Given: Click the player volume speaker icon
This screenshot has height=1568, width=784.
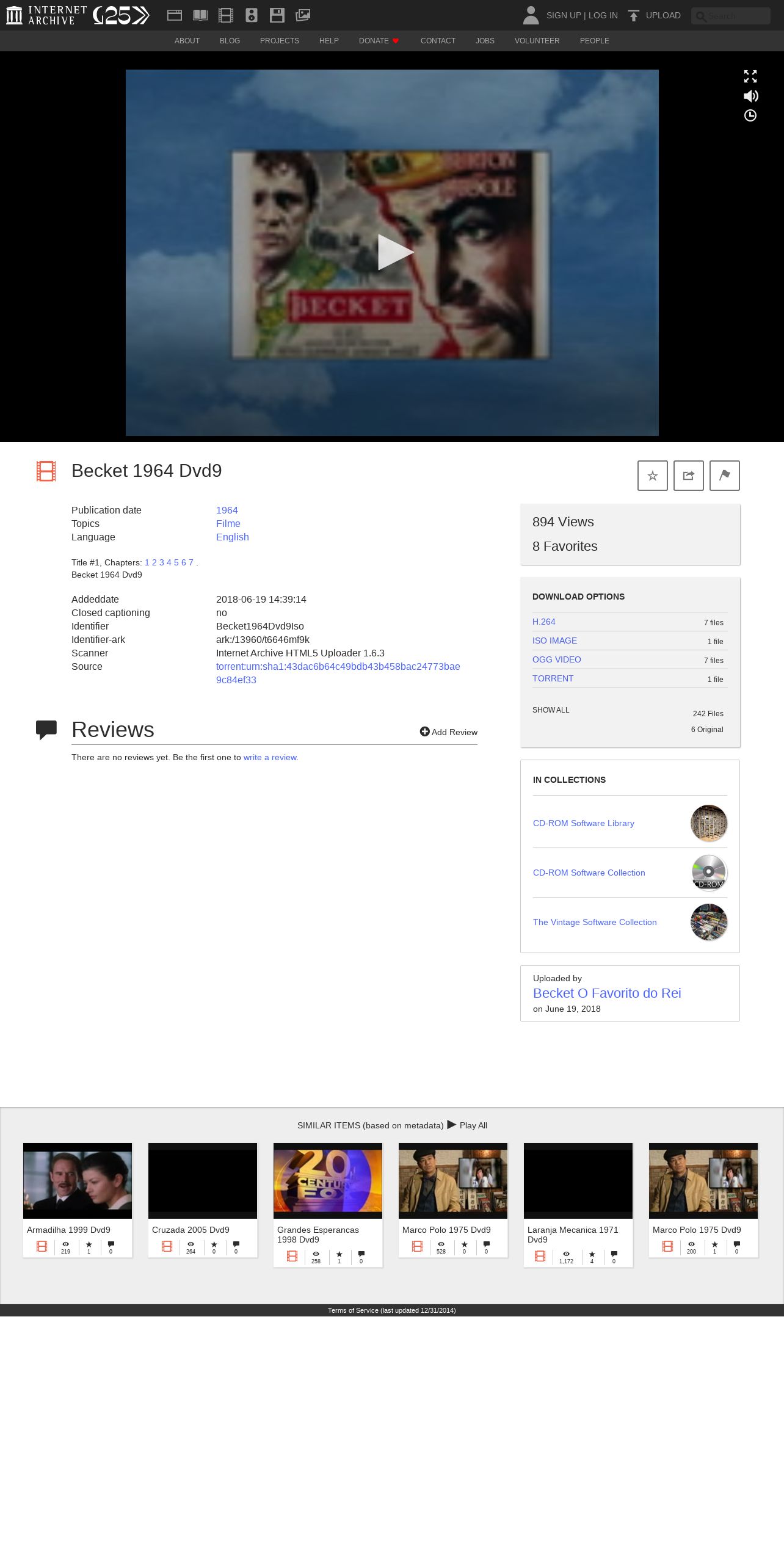Looking at the screenshot, I should coord(750,96).
